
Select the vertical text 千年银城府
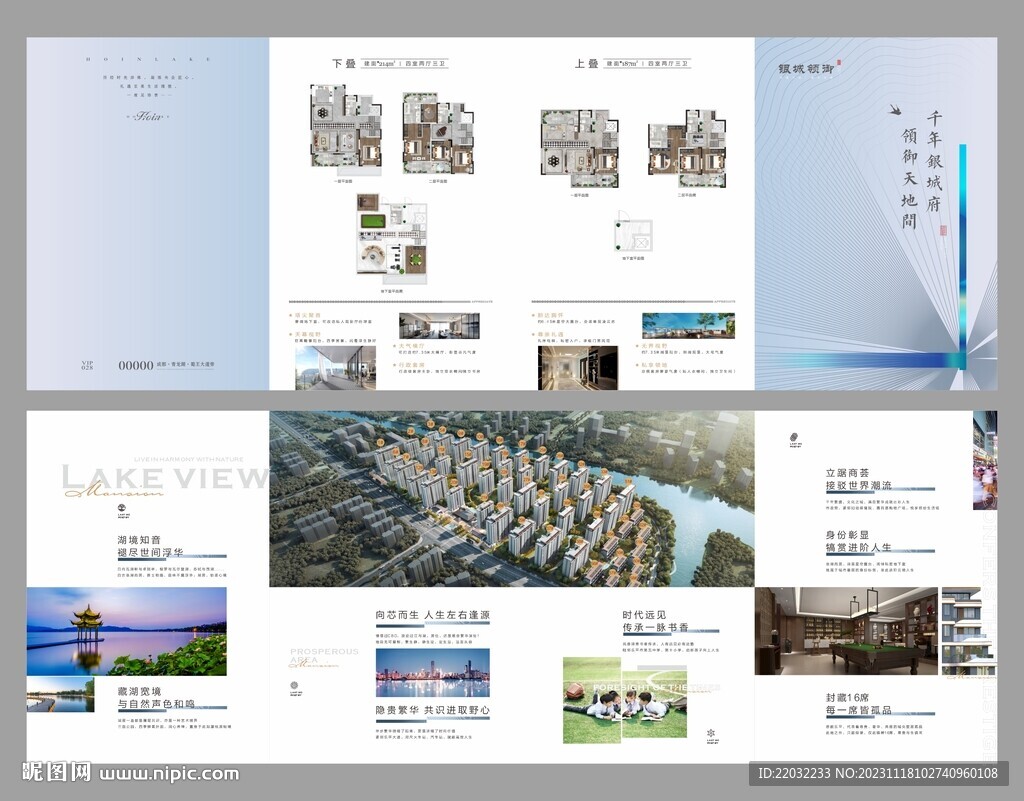click(934, 161)
